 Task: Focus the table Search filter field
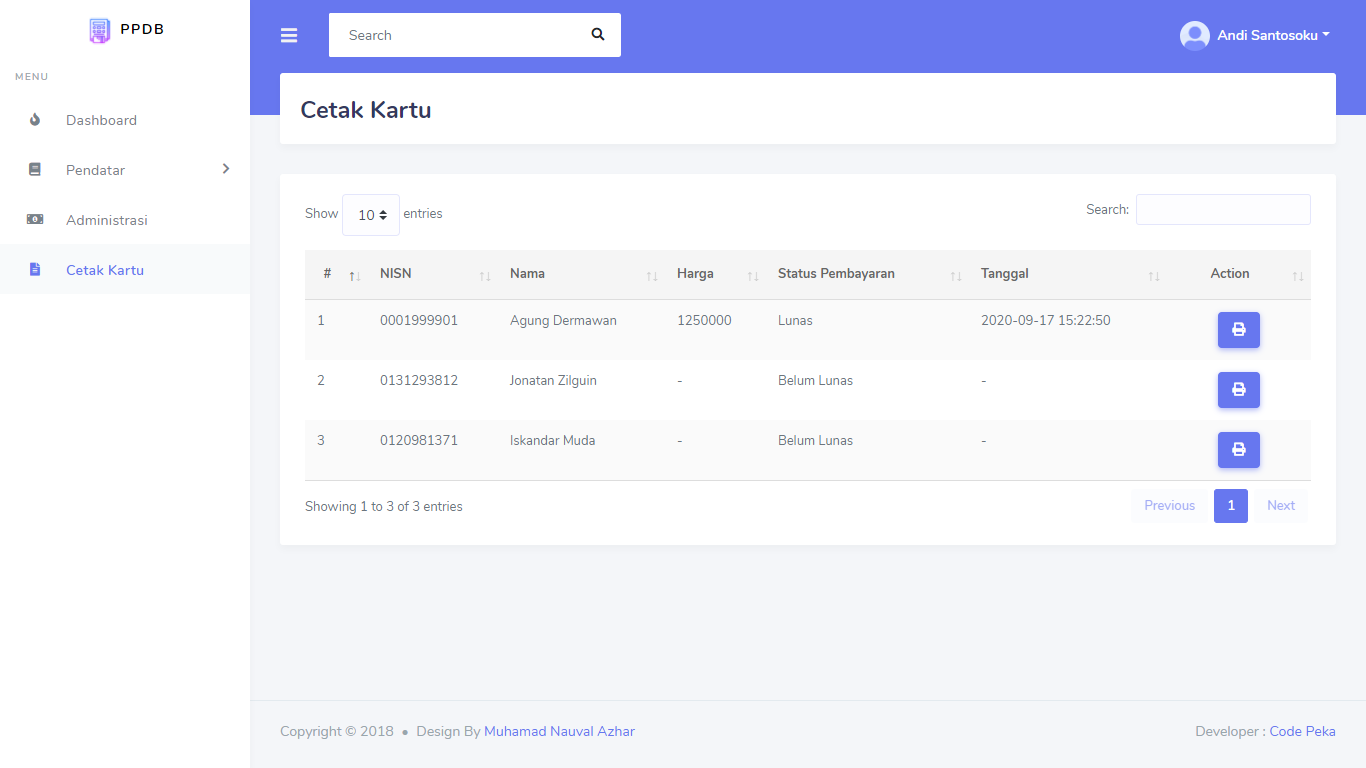point(1223,210)
